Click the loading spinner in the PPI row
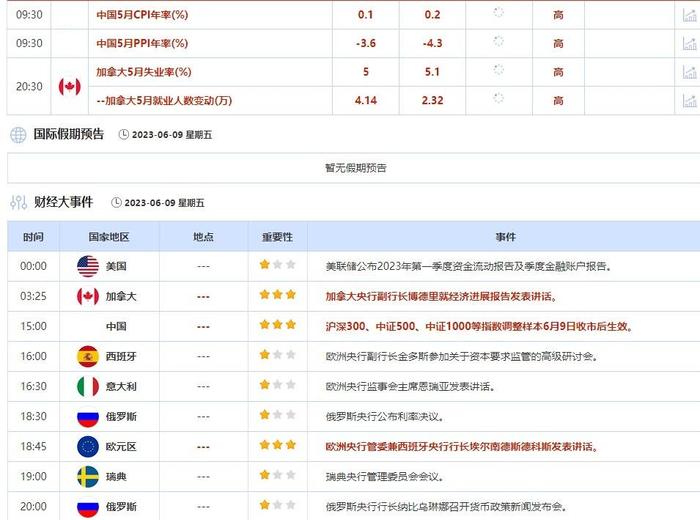The height and width of the screenshot is (520, 700). pyautogui.click(x=499, y=42)
